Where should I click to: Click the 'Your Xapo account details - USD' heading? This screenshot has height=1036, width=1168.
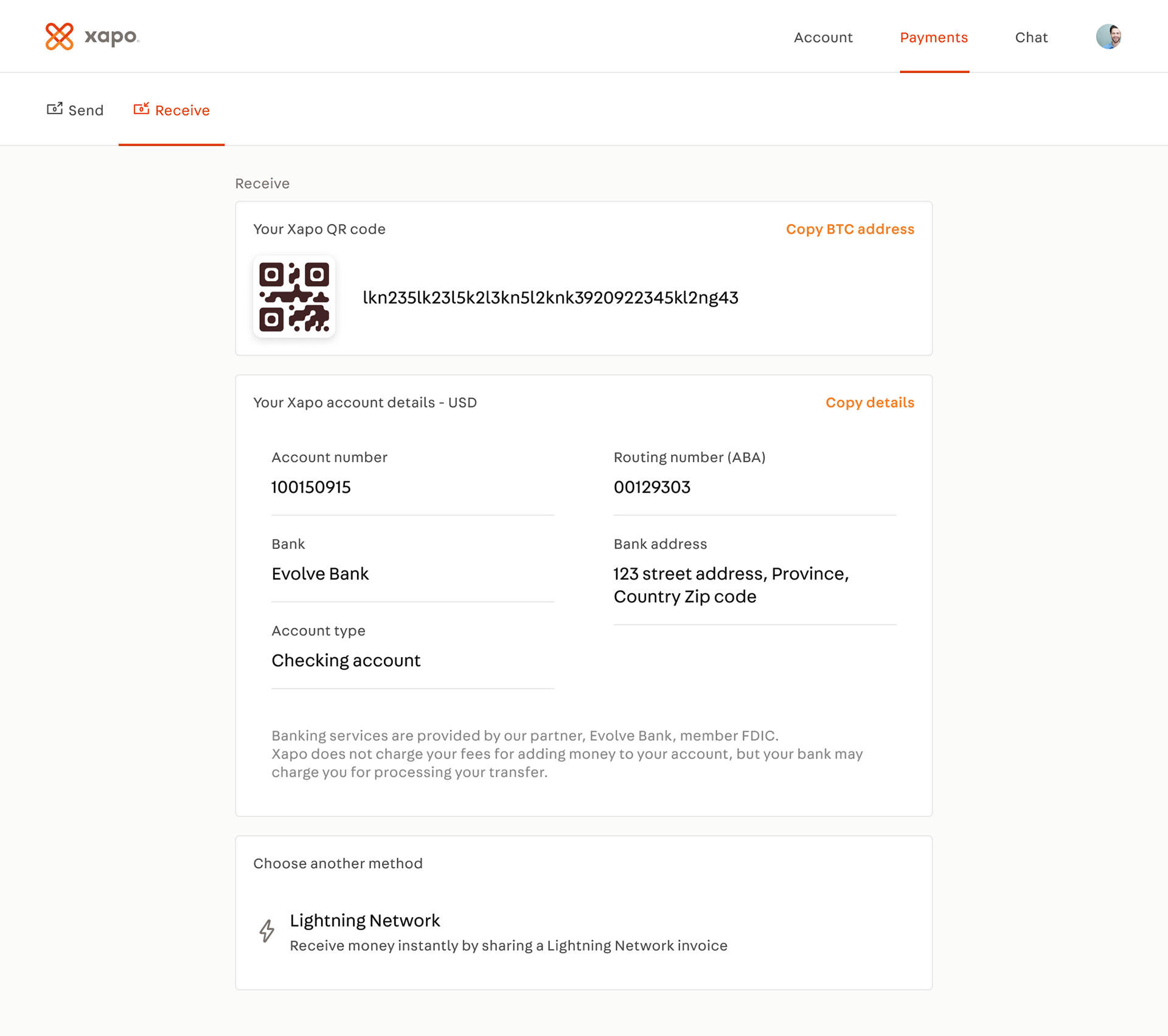click(x=365, y=403)
